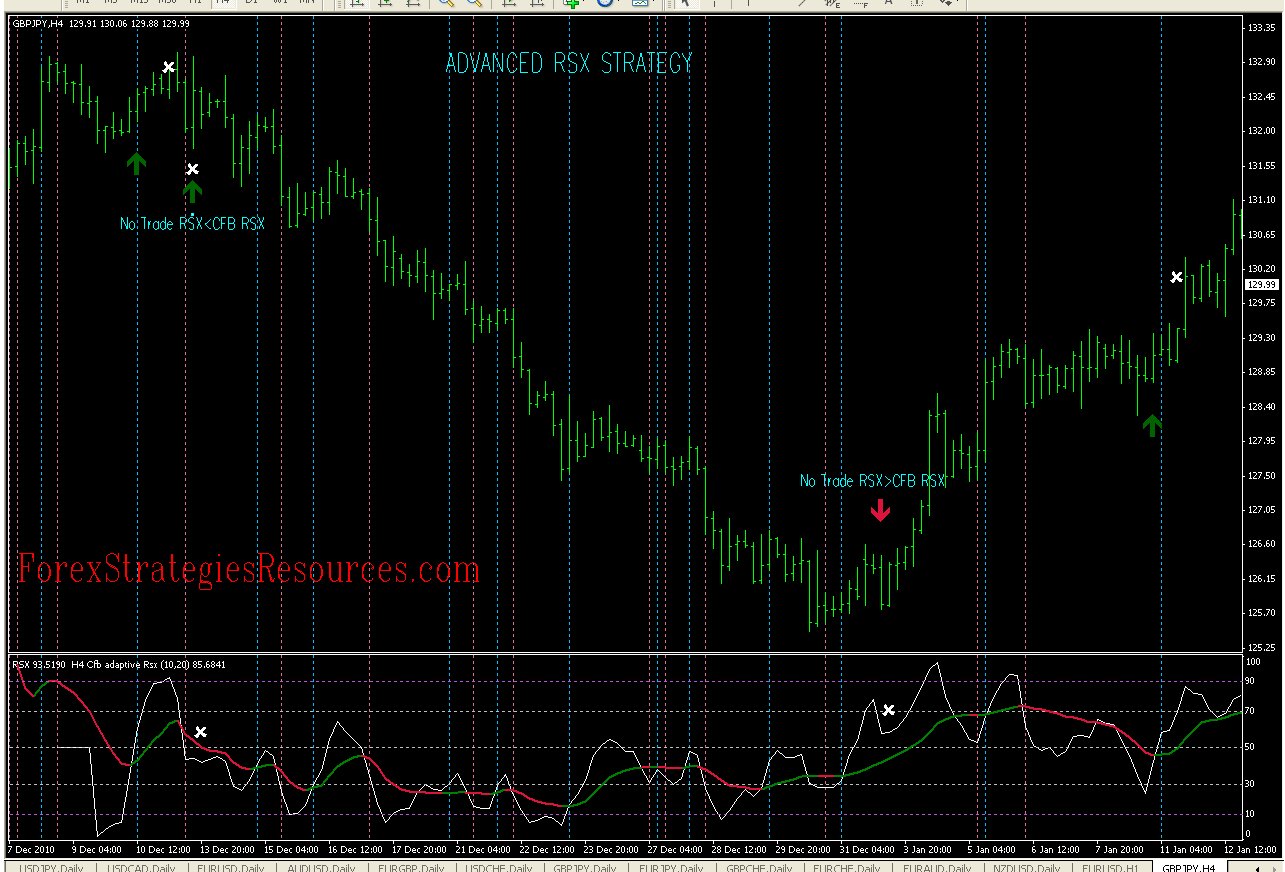This screenshot has width=1285, height=872.
Task: Click the current price tag 129.99
Action: coord(1262,285)
